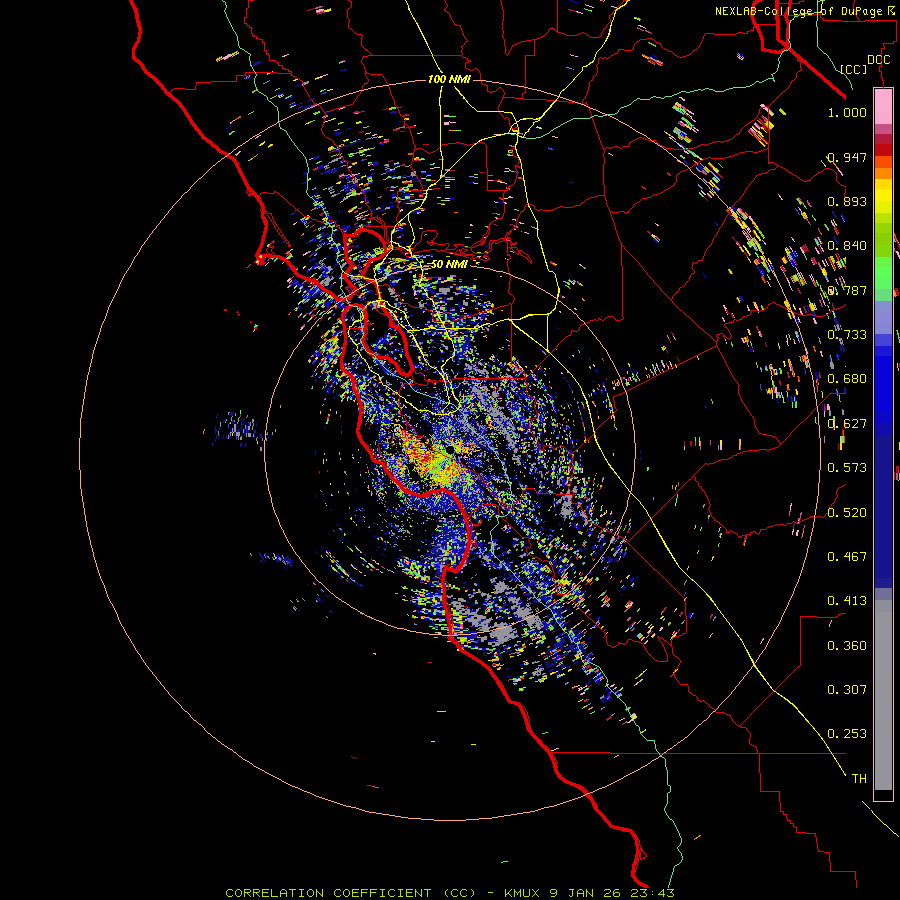Click the 0.893 scale value
Image resolution: width=900 pixels, height=900 pixels.
[847, 201]
